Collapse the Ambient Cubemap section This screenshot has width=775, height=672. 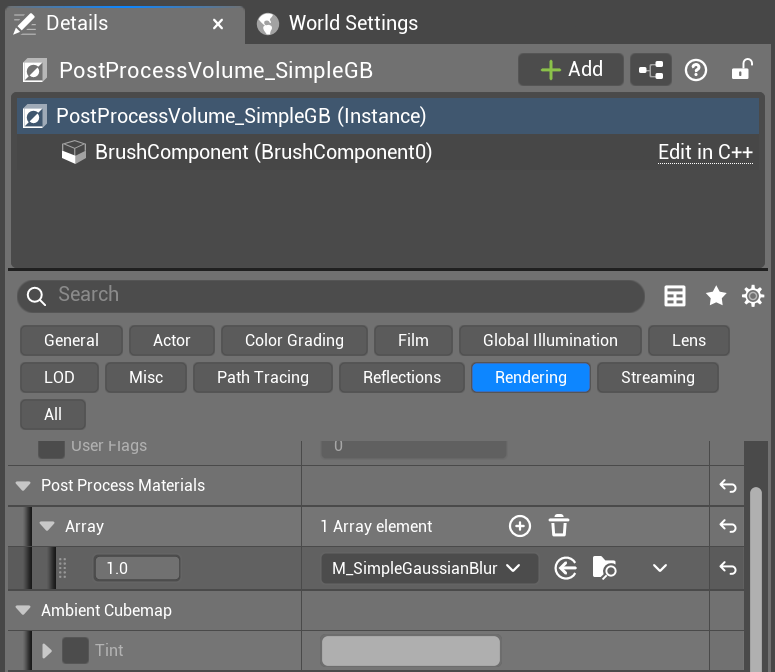pos(23,611)
